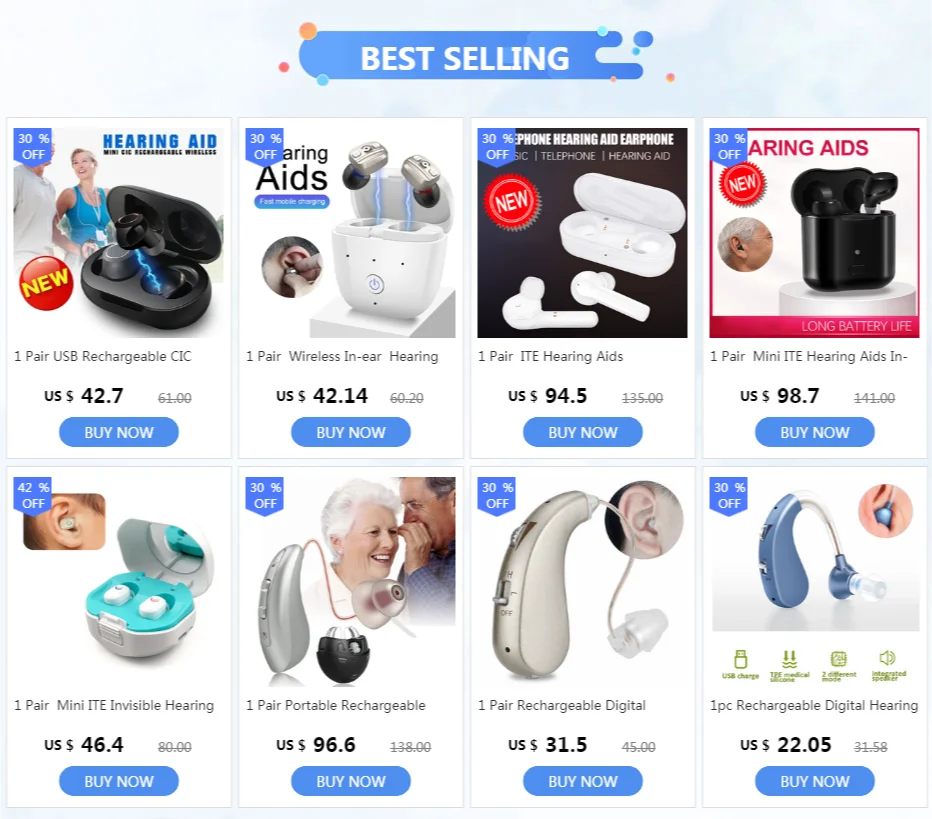Click BUY NOW for USB Rechargeable CIC
This screenshot has height=819, width=932.
118,432
